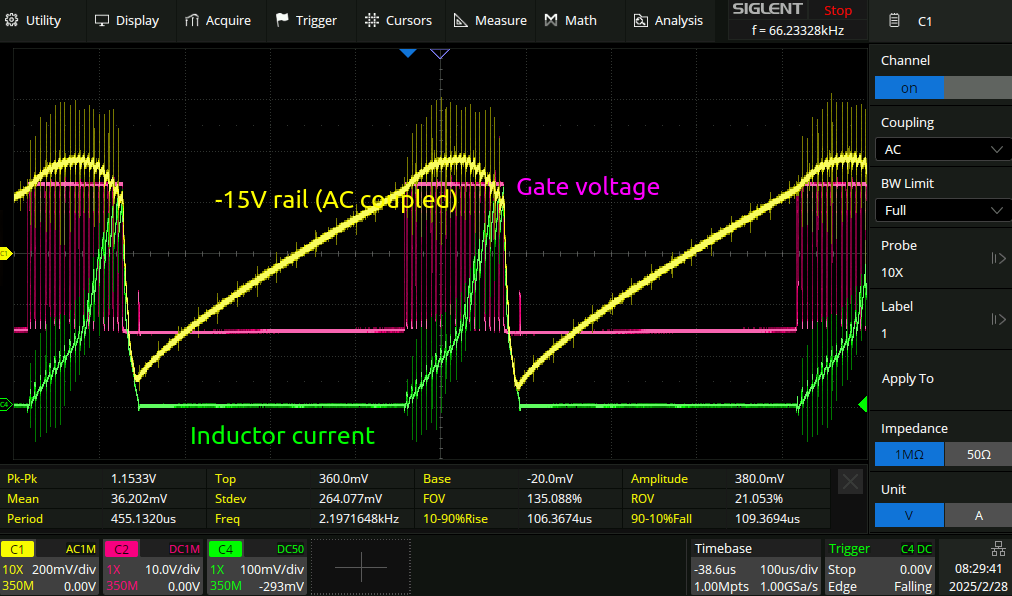Select 50Ω impedance option
1012x596 pixels.
click(976, 455)
